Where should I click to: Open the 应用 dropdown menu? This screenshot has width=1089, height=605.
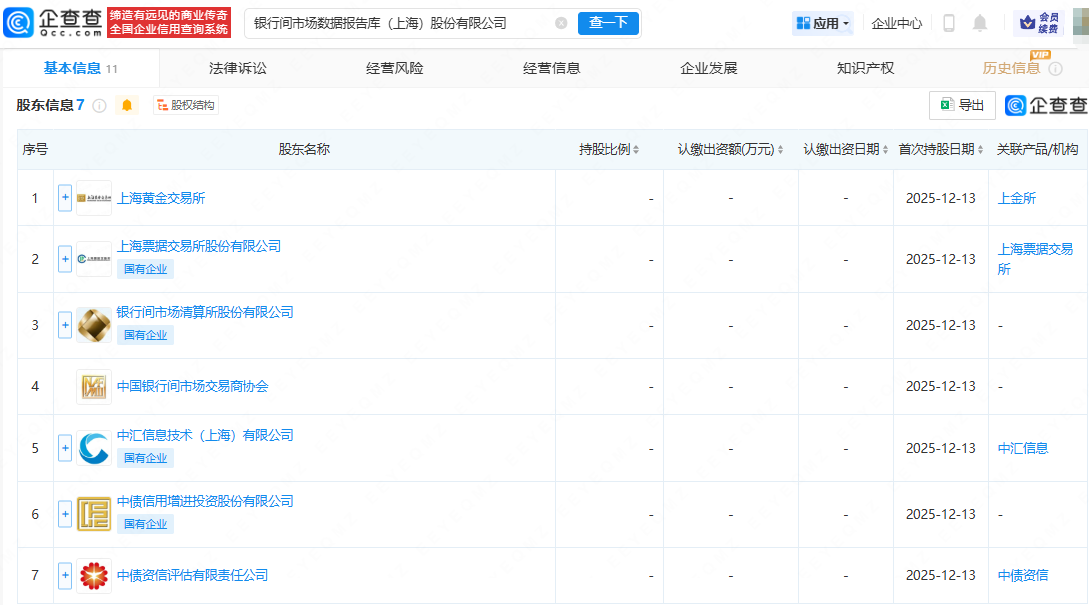tap(823, 23)
